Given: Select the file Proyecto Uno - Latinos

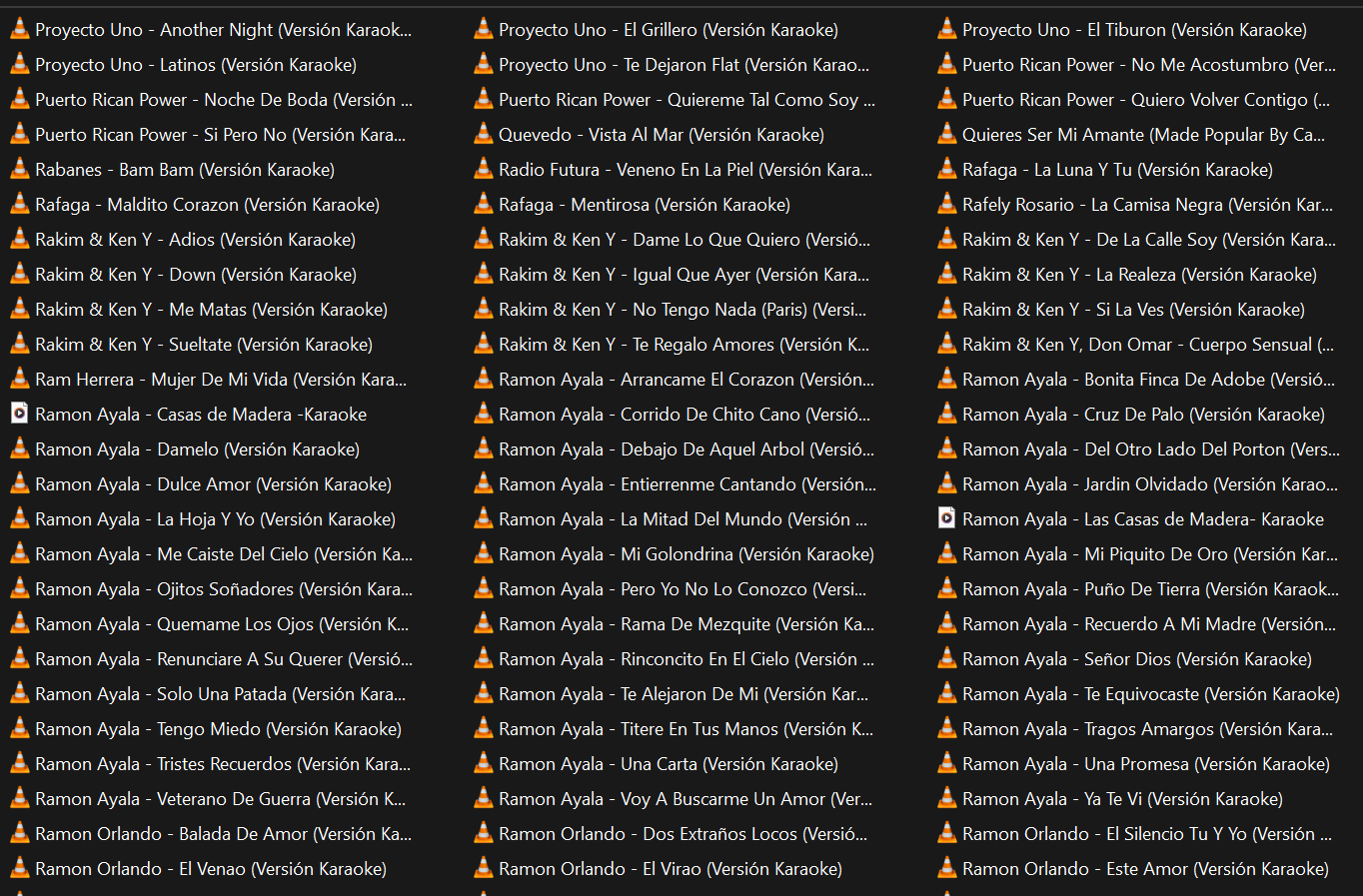Looking at the screenshot, I should [195, 65].
